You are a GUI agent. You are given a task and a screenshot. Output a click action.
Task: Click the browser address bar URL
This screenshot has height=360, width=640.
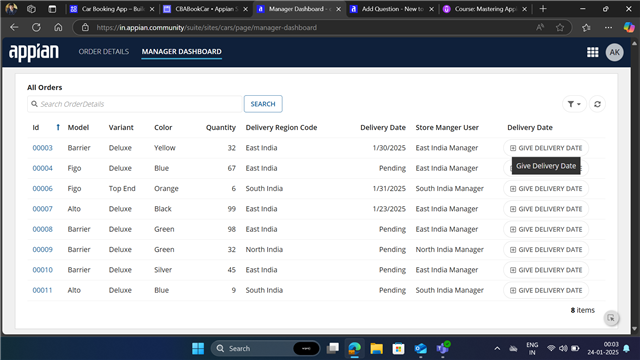tap(207, 27)
